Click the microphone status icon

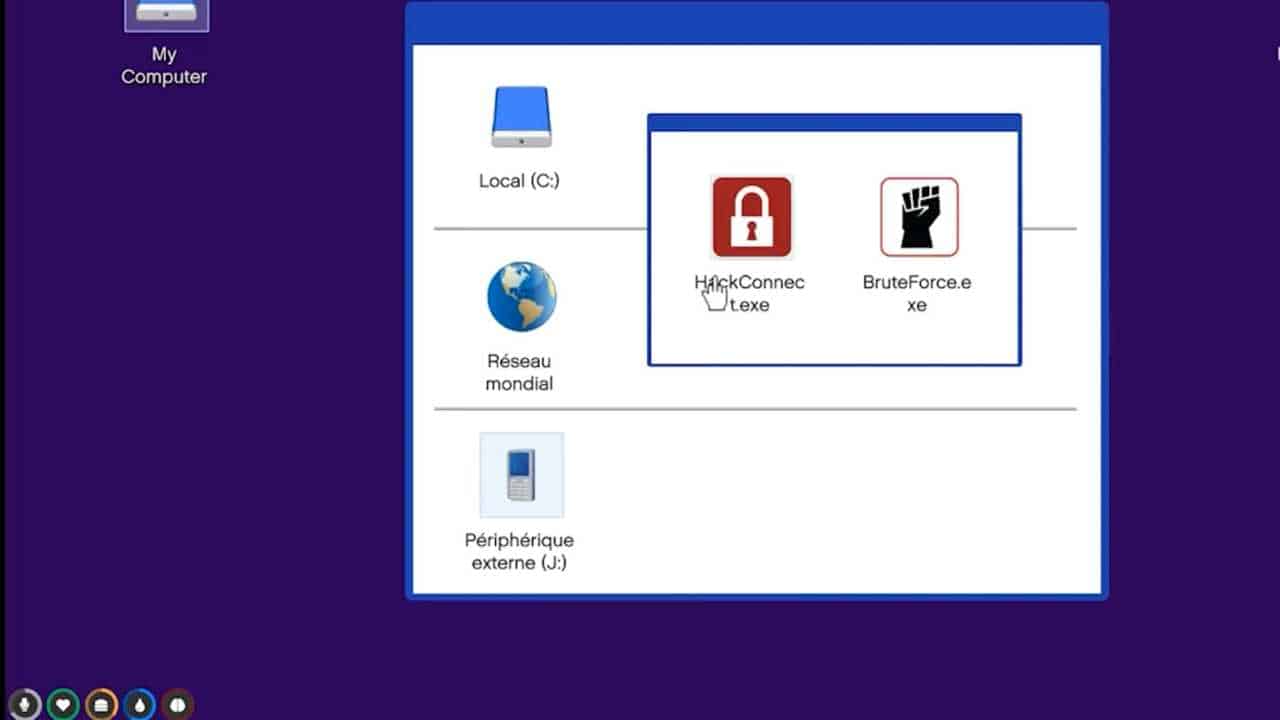point(25,705)
